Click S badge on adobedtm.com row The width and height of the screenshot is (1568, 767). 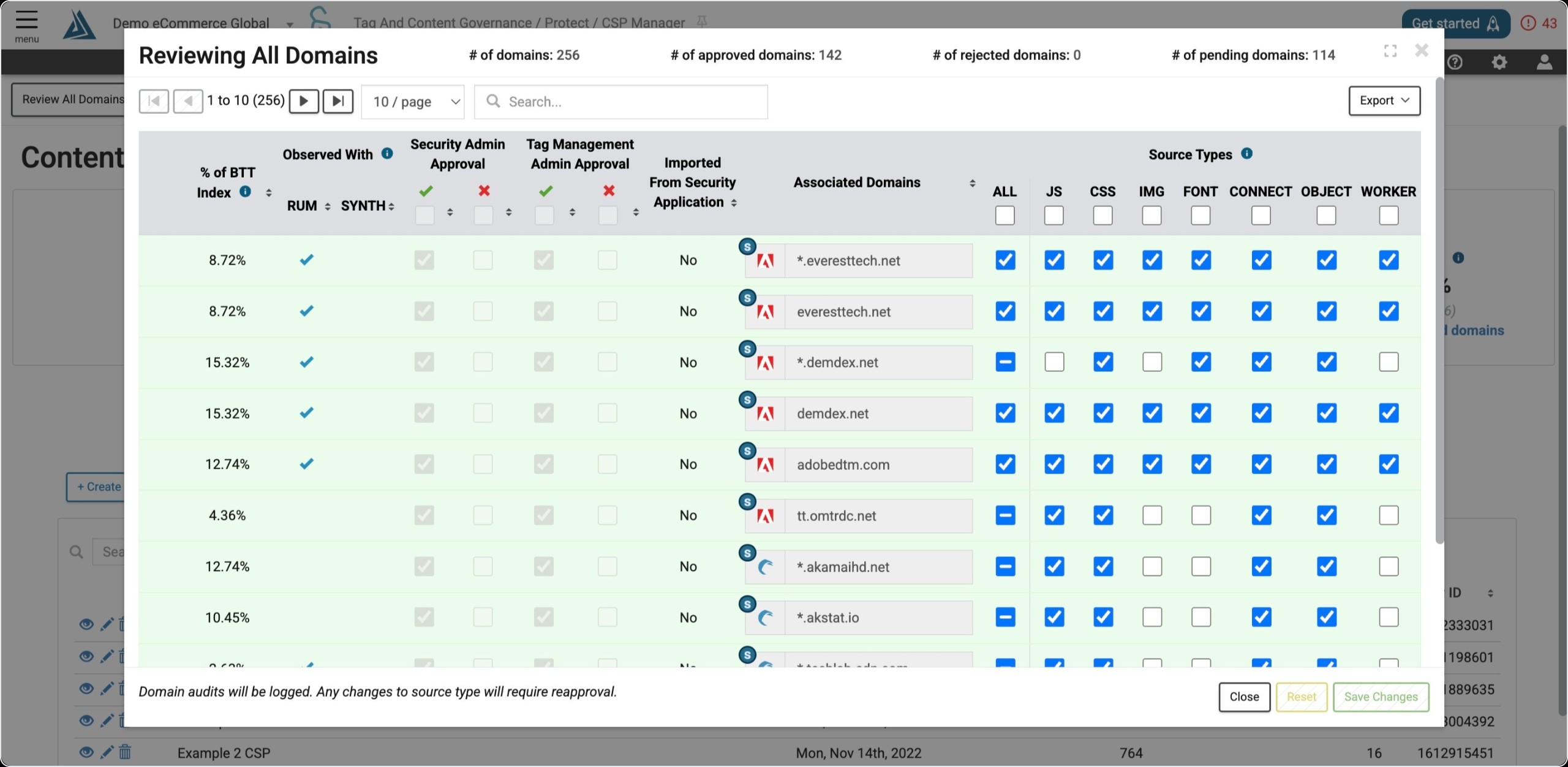click(747, 451)
